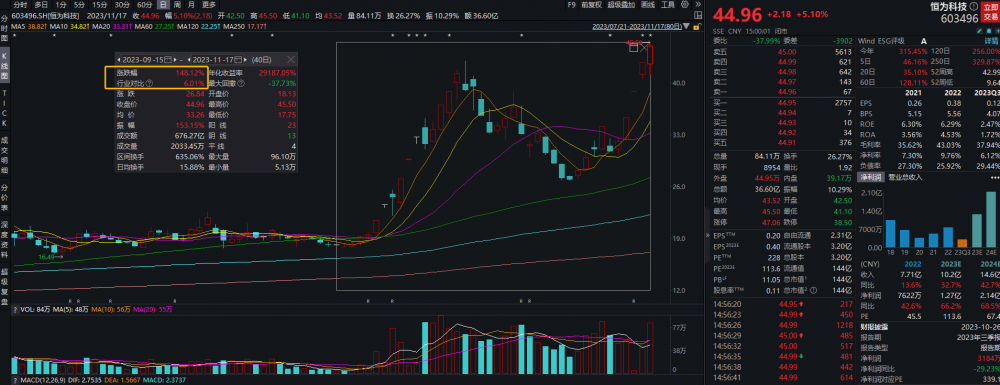Viewport: 1000px width, 385px height.
Task: Open calendar picker for start date 2023-09-15
Action: tap(168, 59)
